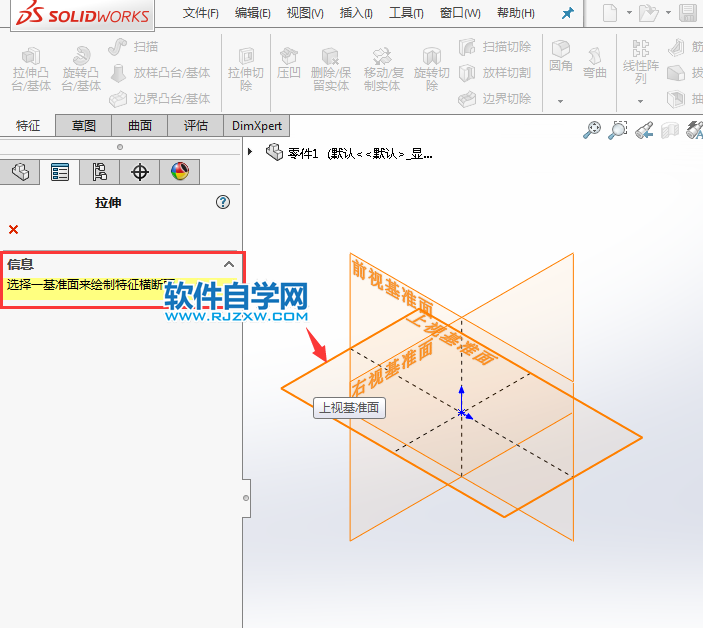Open the dropdown arrow beside New document
Screen dimensions: 703x628
(629, 13)
